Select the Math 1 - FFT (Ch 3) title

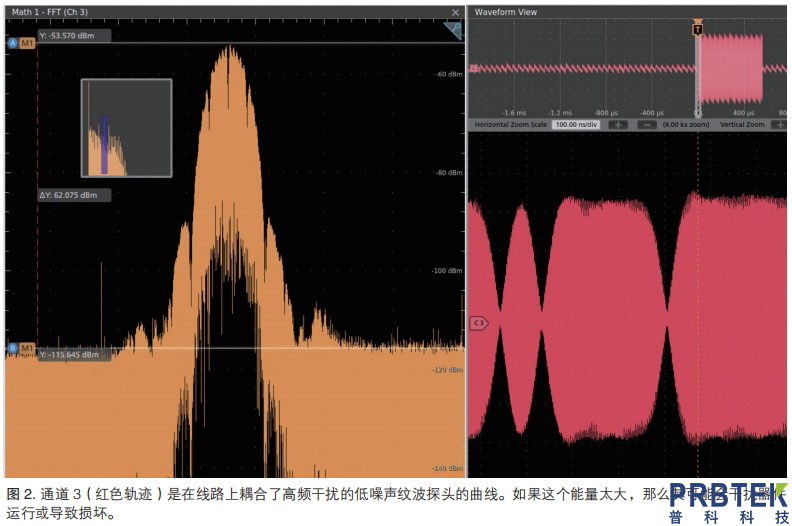pyautogui.click(x=52, y=12)
